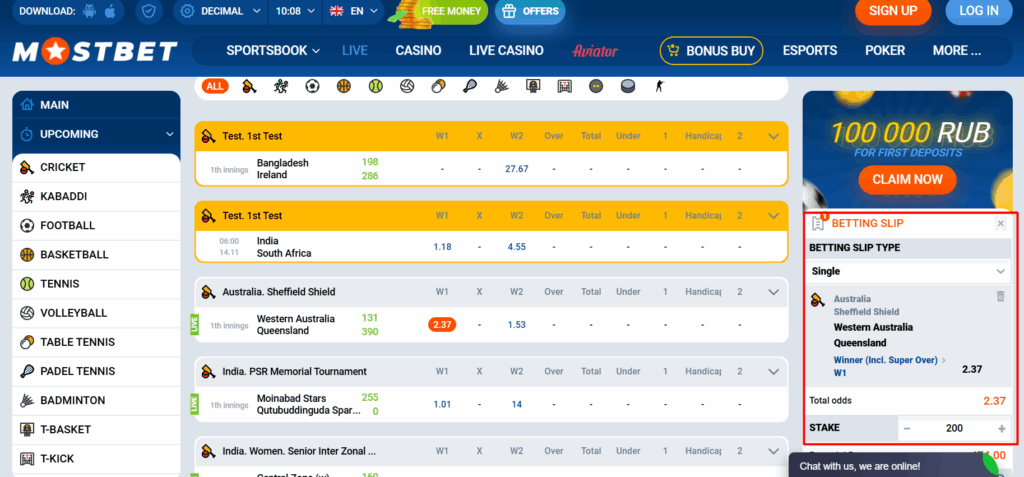The height and width of the screenshot is (477, 1024).
Task: Pick 4.55 W2 odds for South Africa
Action: (x=517, y=247)
